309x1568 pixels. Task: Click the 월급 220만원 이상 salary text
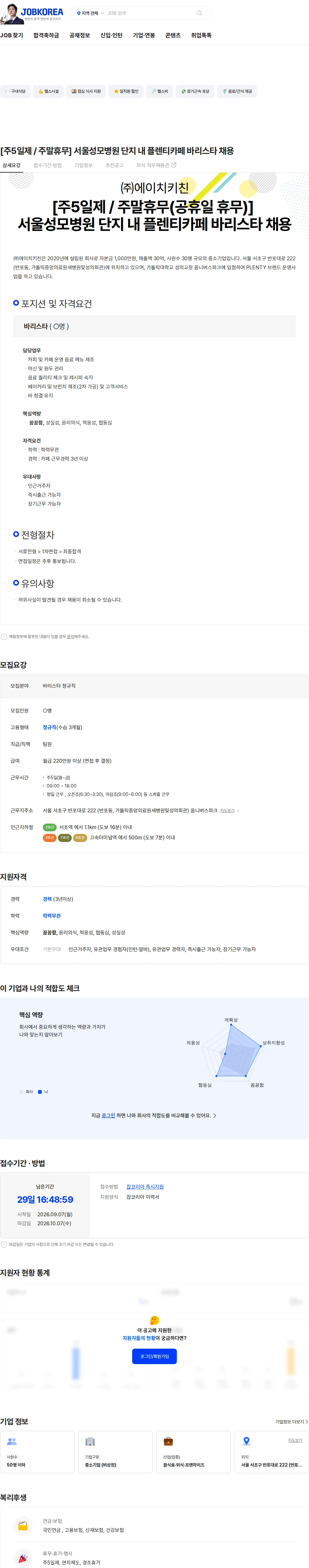pyautogui.click(x=77, y=761)
